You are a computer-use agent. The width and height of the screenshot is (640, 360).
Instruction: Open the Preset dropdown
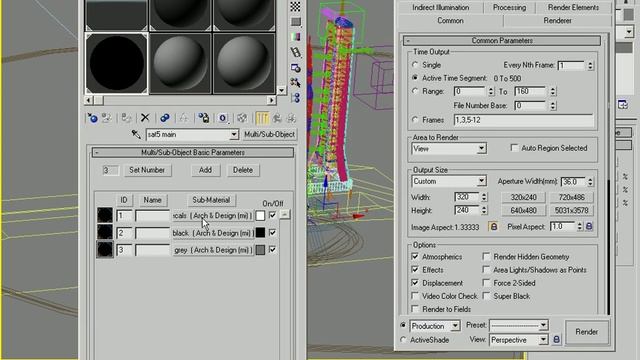click(543, 325)
